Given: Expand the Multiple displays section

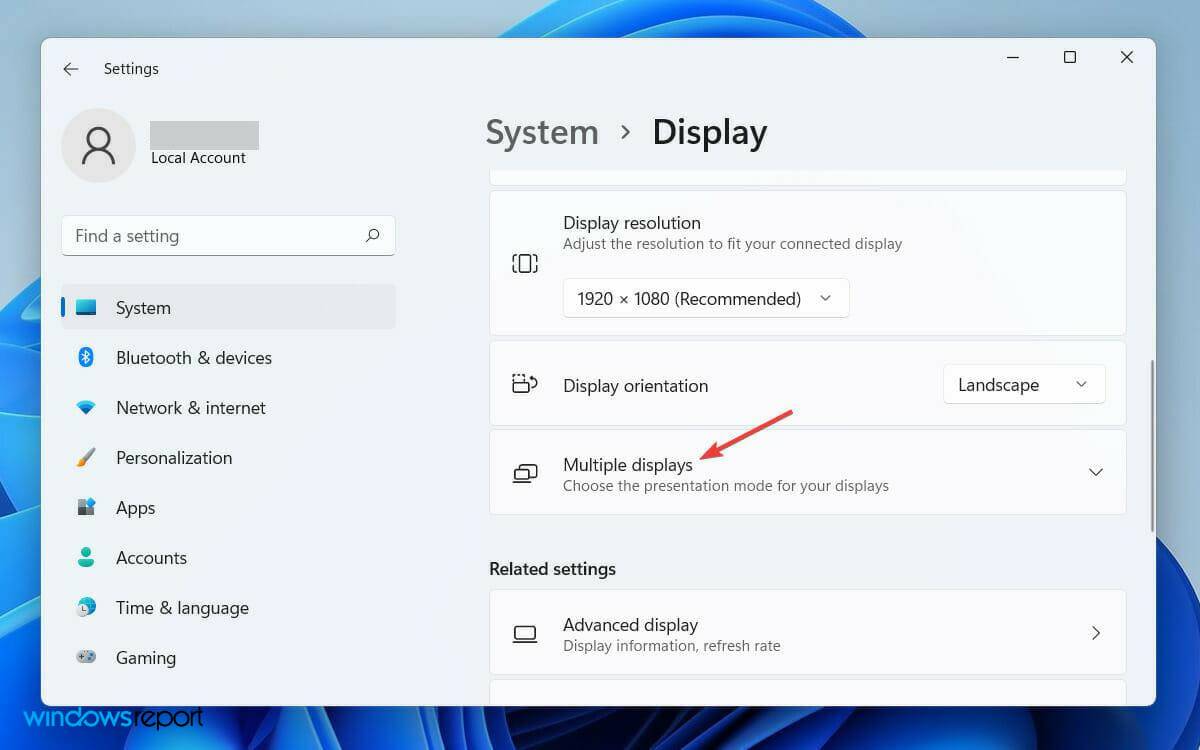Looking at the screenshot, I should (1095, 472).
